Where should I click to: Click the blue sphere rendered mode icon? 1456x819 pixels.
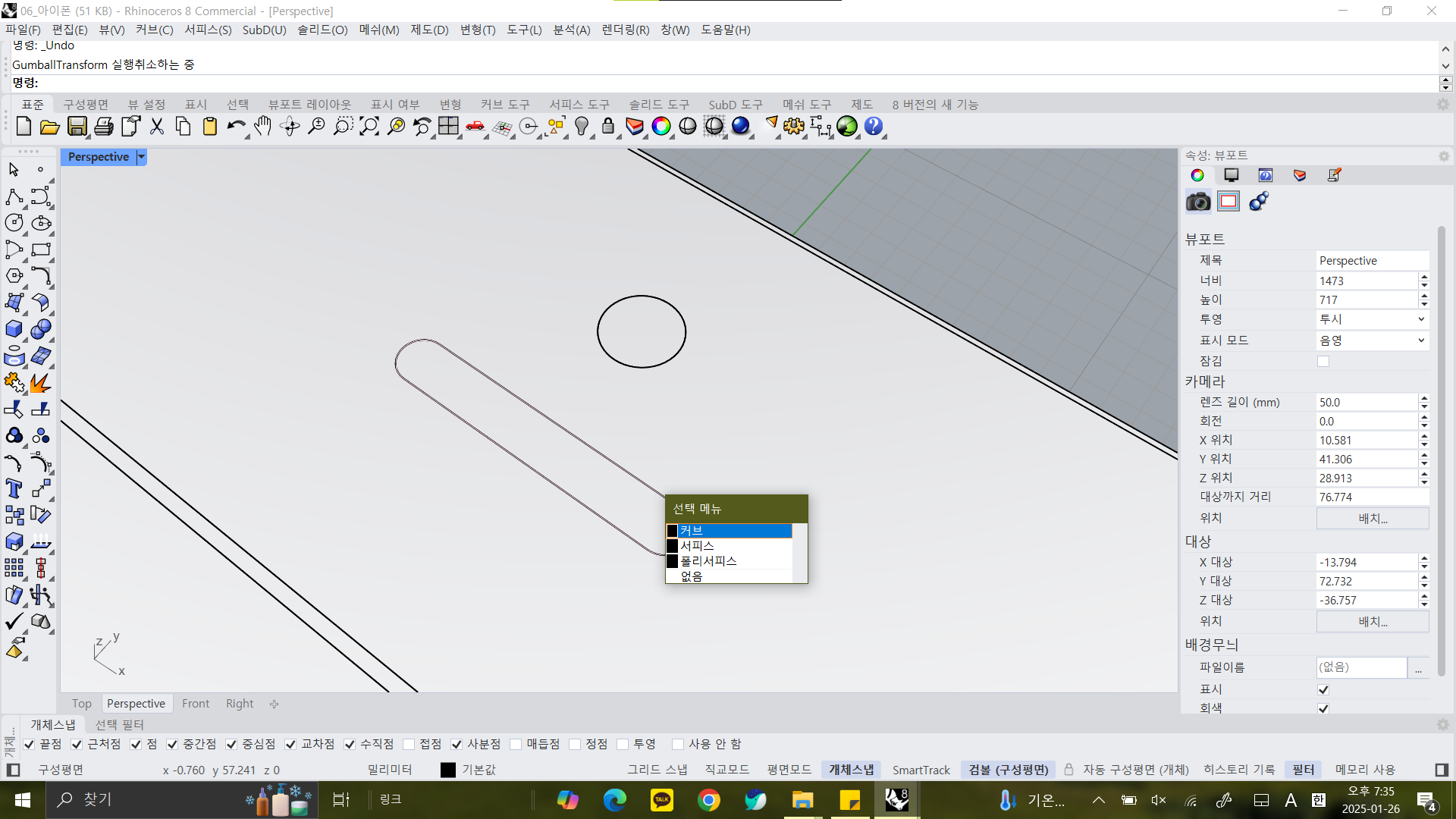point(741,127)
